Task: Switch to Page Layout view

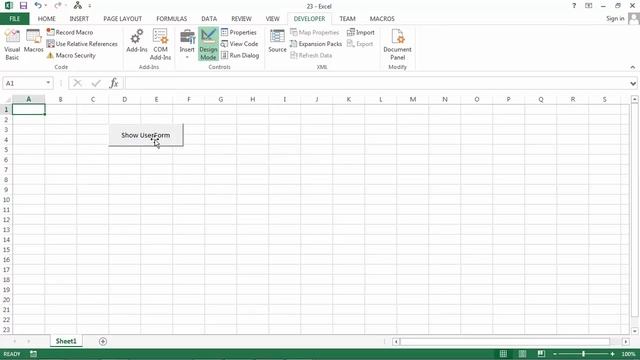Action: pos(522,354)
